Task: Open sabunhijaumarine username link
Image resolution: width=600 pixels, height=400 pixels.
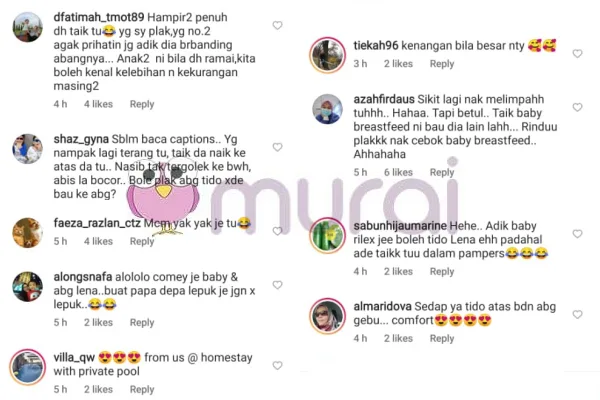Action: pos(400,226)
